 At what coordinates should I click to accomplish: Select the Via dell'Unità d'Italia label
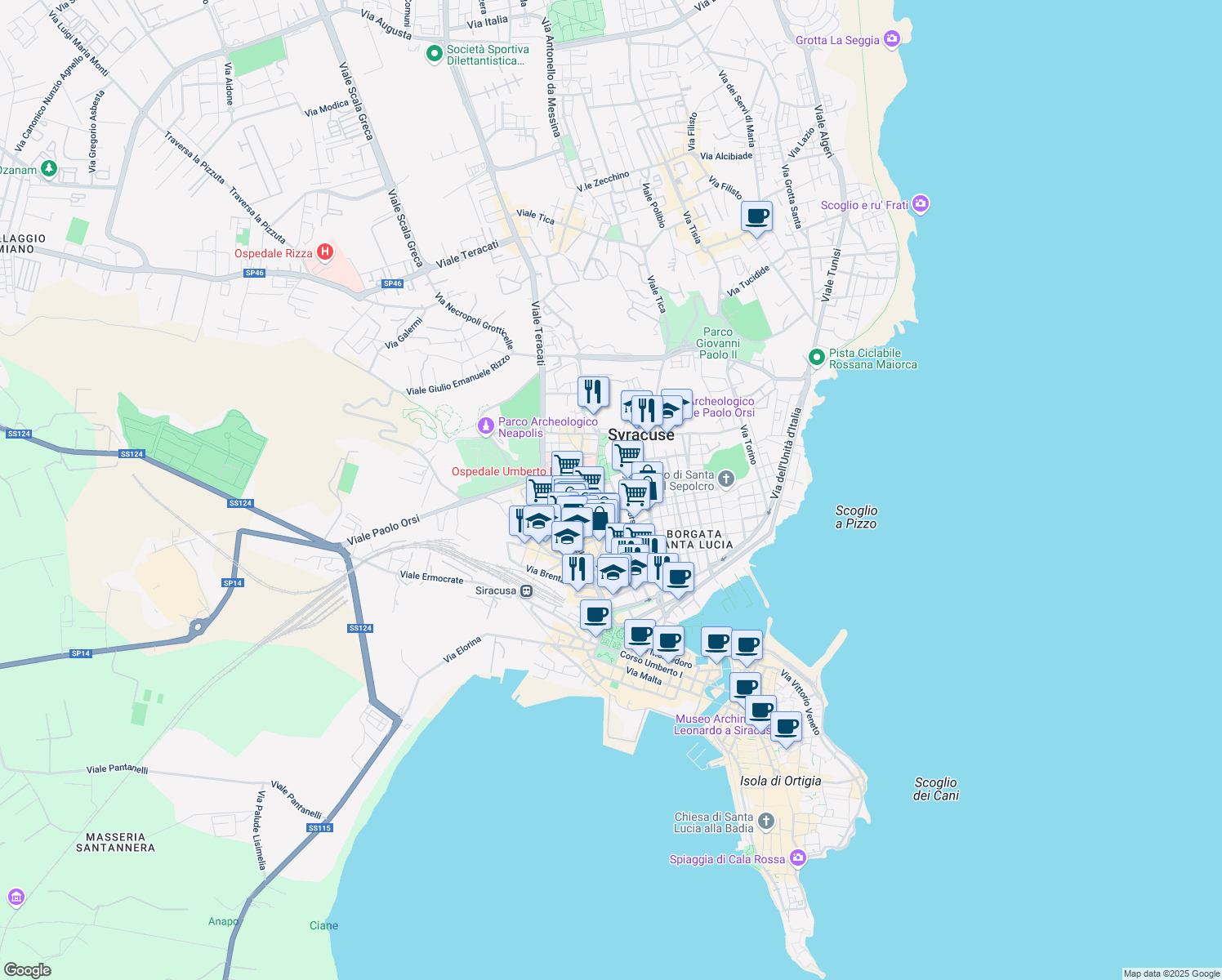(785, 453)
